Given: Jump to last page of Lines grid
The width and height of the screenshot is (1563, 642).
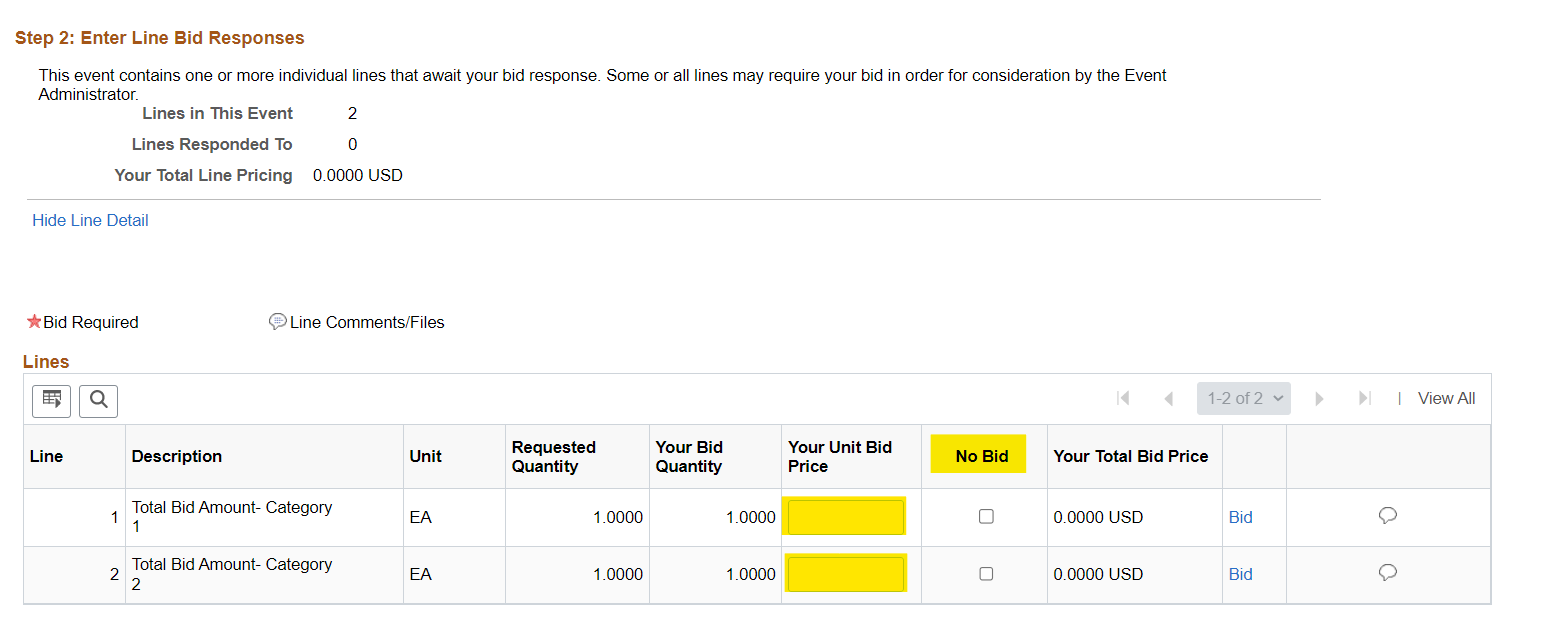Looking at the screenshot, I should tap(1364, 398).
